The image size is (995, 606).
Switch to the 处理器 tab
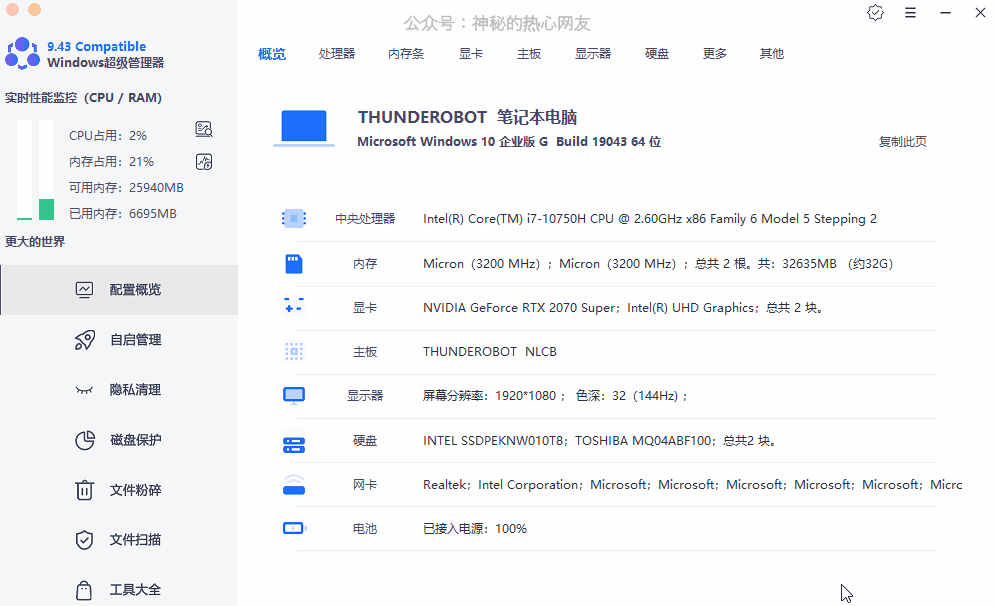337,54
